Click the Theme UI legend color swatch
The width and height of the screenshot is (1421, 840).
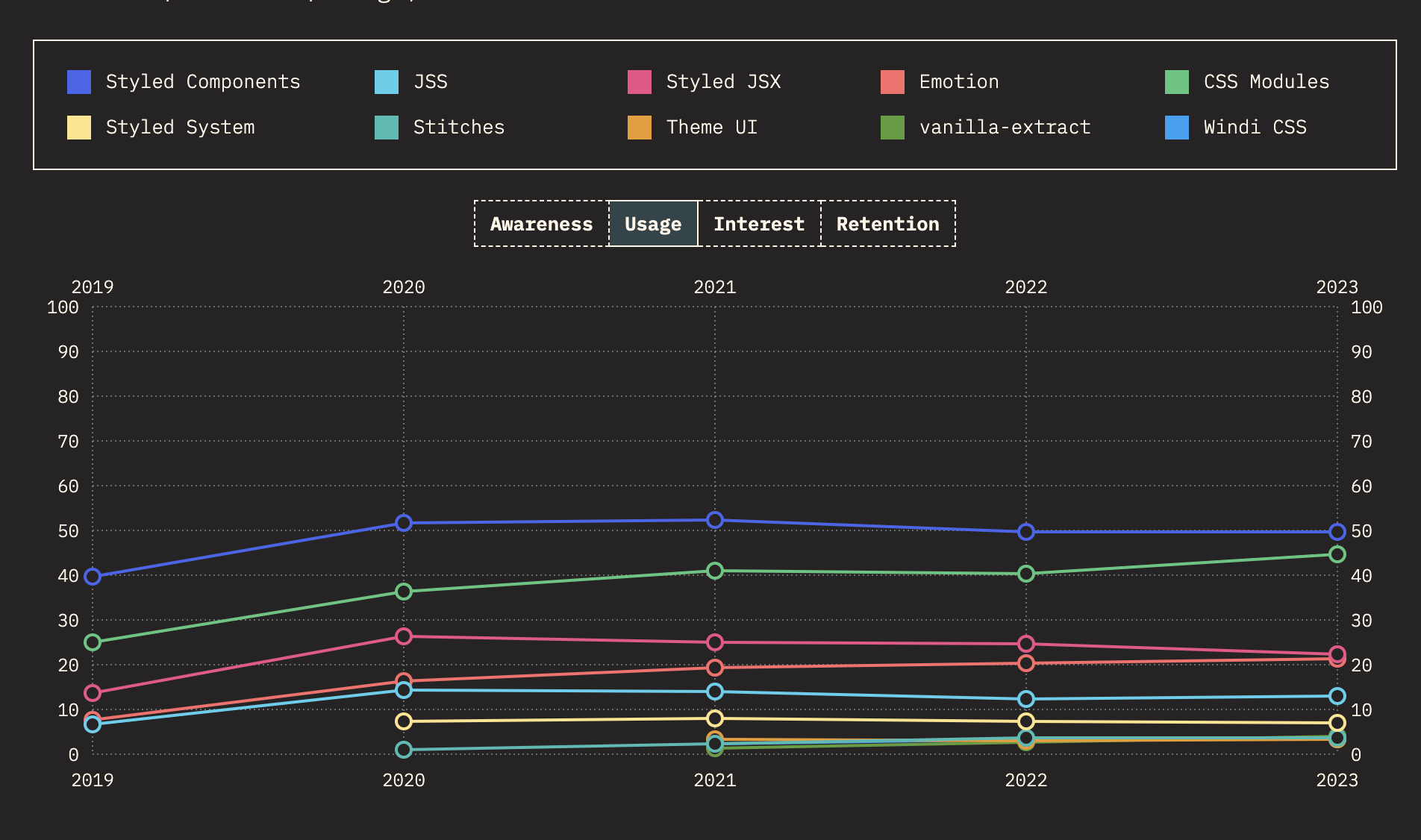640,128
